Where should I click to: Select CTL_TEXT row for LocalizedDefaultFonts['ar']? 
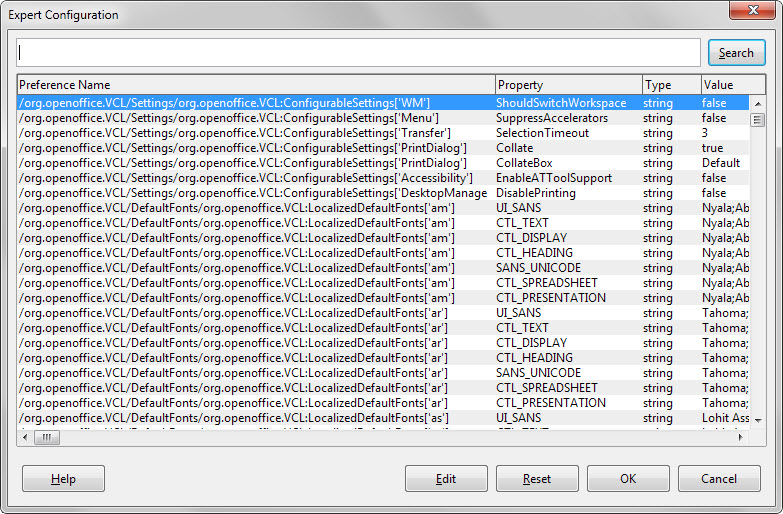[383, 328]
